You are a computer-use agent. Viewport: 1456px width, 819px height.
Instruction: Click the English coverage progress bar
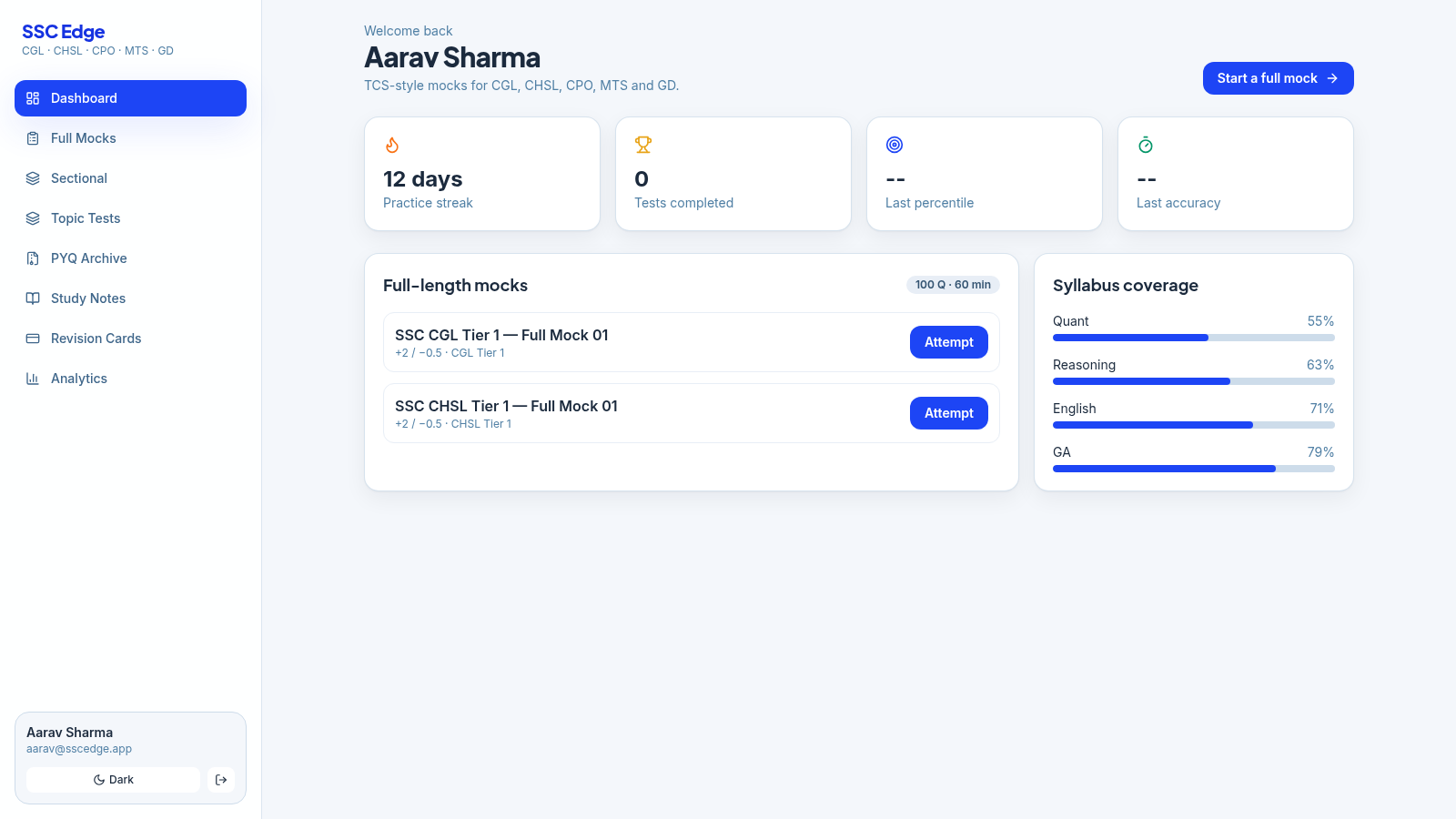(1194, 425)
